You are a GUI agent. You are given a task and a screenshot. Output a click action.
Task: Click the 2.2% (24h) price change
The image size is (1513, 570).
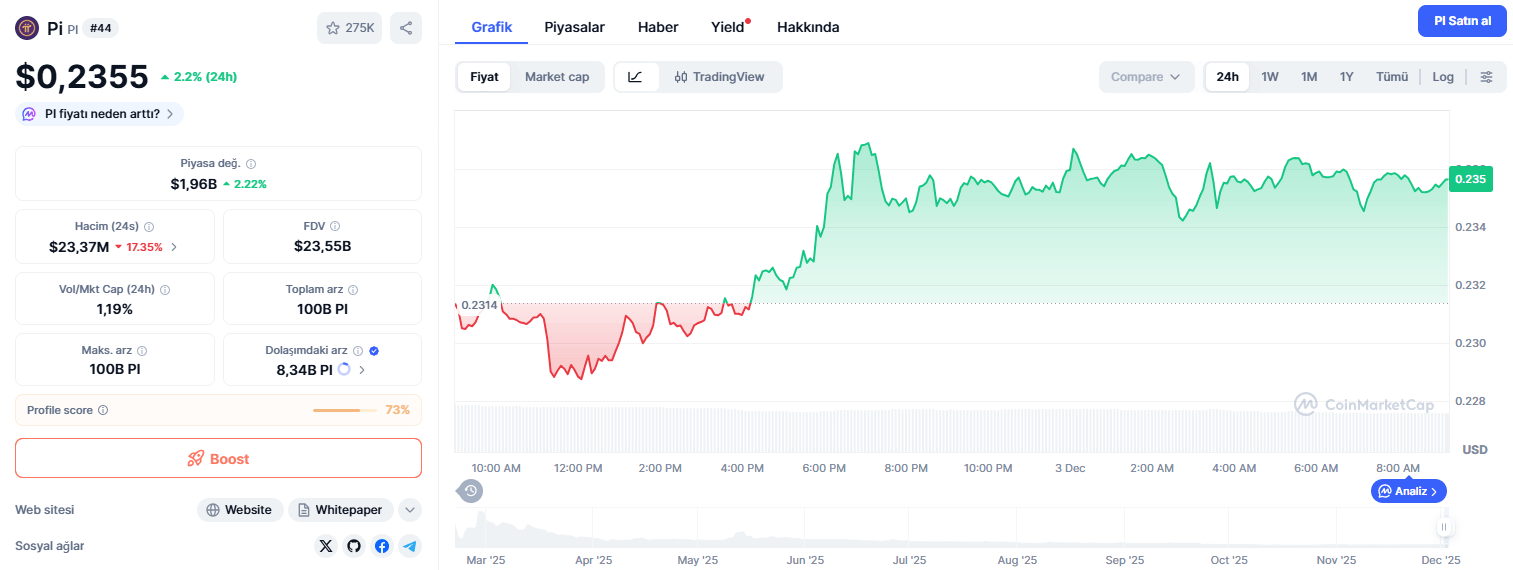coord(199,76)
